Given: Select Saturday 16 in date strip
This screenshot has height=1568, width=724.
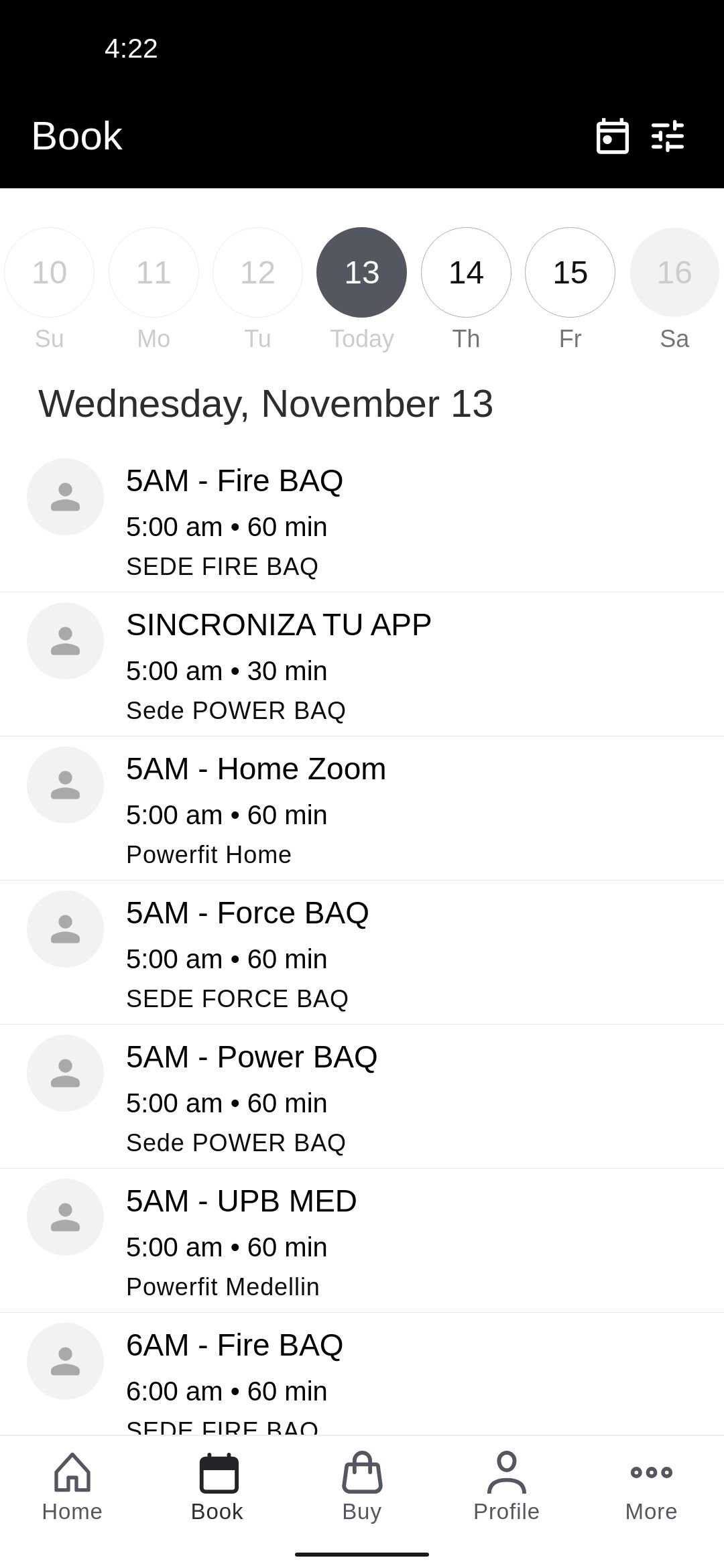Looking at the screenshot, I should point(674,272).
